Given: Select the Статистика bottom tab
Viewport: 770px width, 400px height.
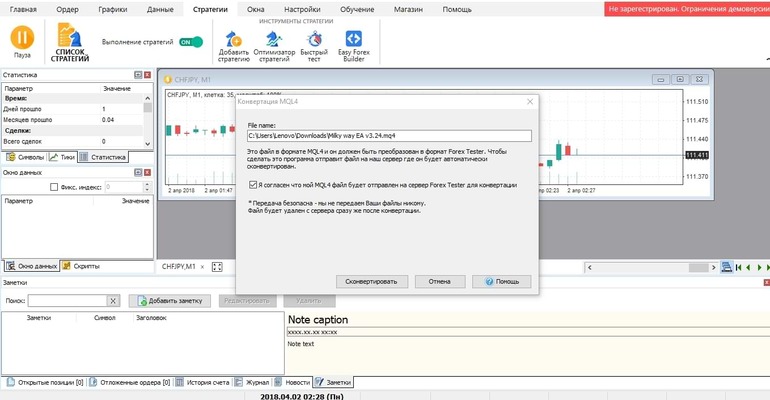Looking at the screenshot, I should 103,157.
